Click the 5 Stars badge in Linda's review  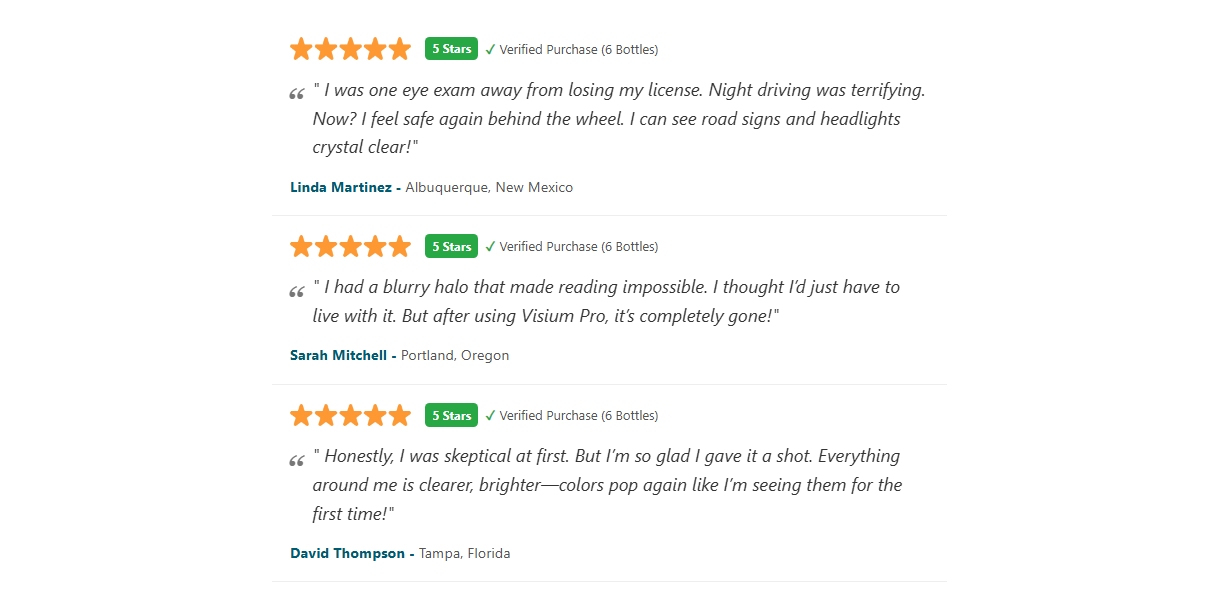[451, 49]
